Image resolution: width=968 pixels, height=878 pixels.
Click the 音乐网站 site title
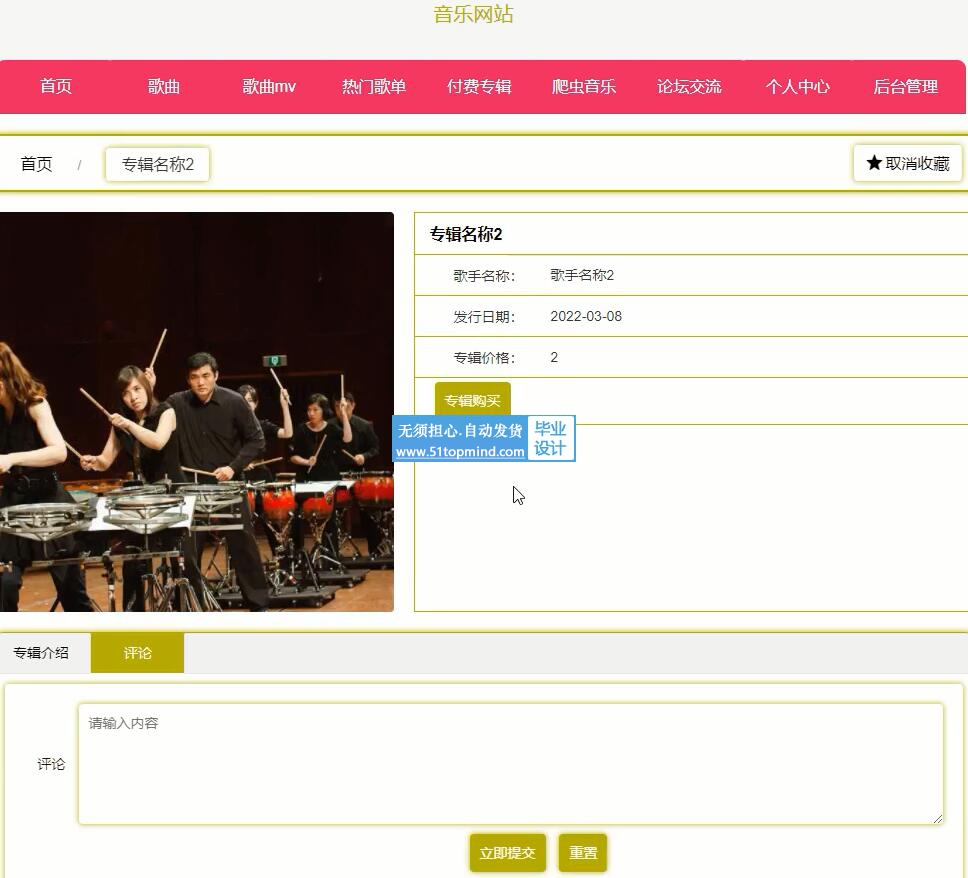[474, 14]
